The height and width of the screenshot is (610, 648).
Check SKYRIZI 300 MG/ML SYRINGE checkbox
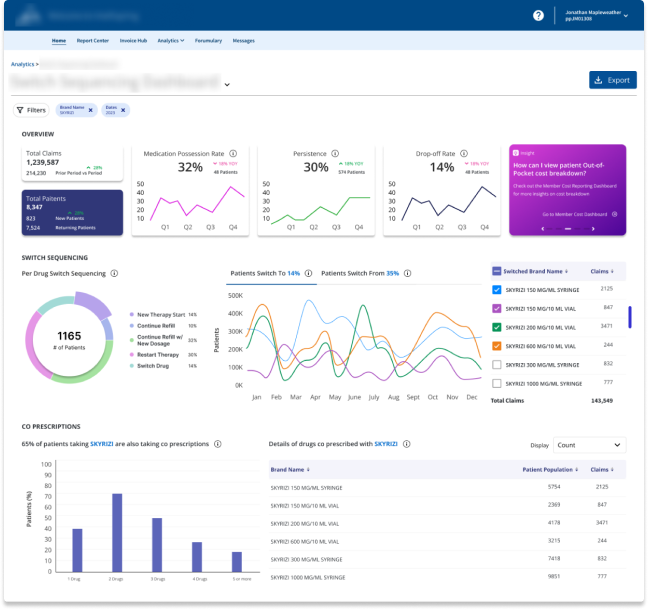click(x=497, y=365)
